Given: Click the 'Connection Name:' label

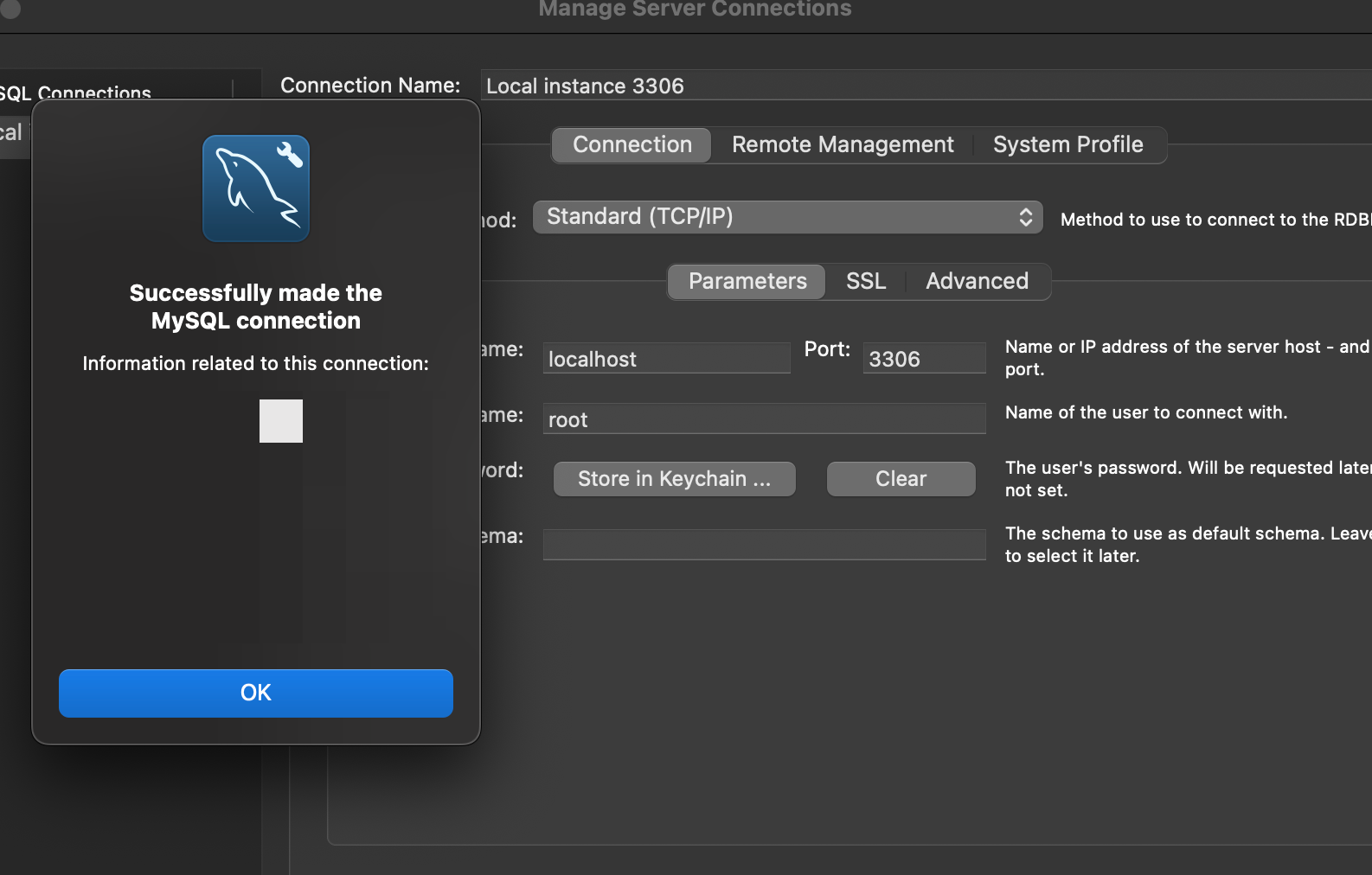Looking at the screenshot, I should point(370,86).
